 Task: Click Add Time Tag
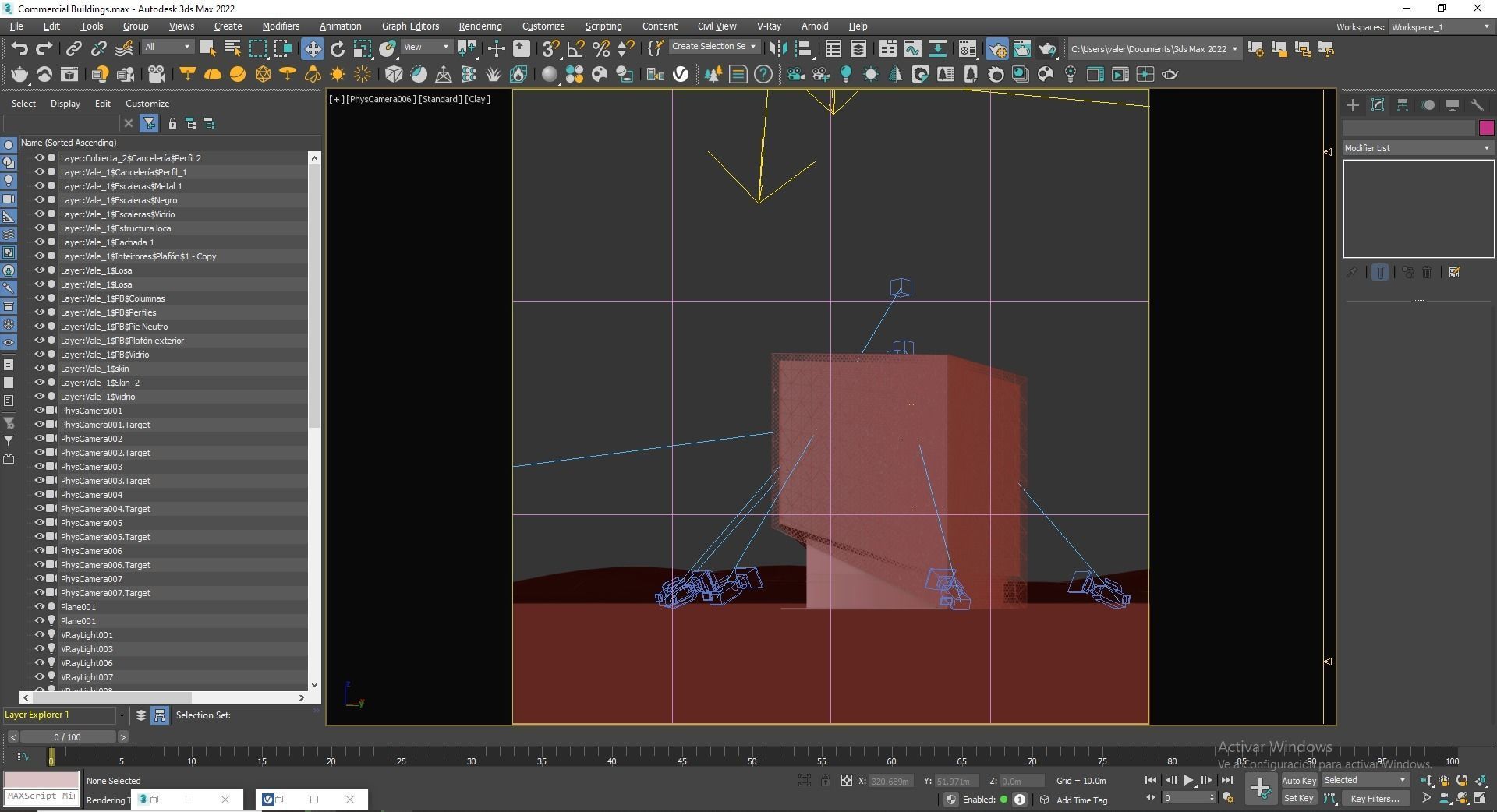point(1081,800)
